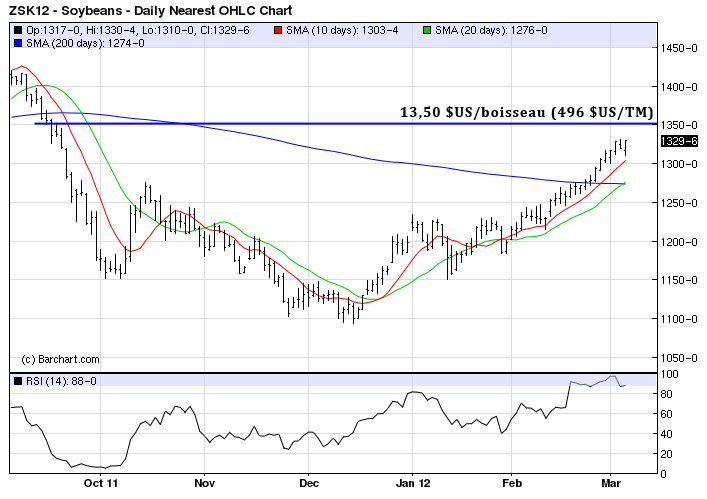Select the Feb date label
Viewport: 707px width, 499px height.
pos(511,482)
